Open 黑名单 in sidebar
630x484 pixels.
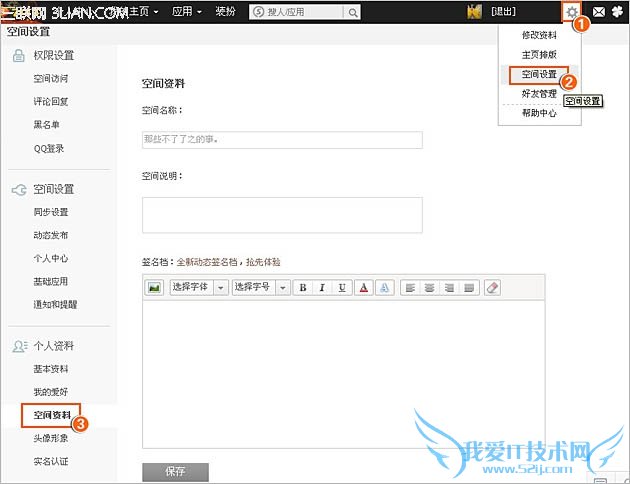point(47,125)
